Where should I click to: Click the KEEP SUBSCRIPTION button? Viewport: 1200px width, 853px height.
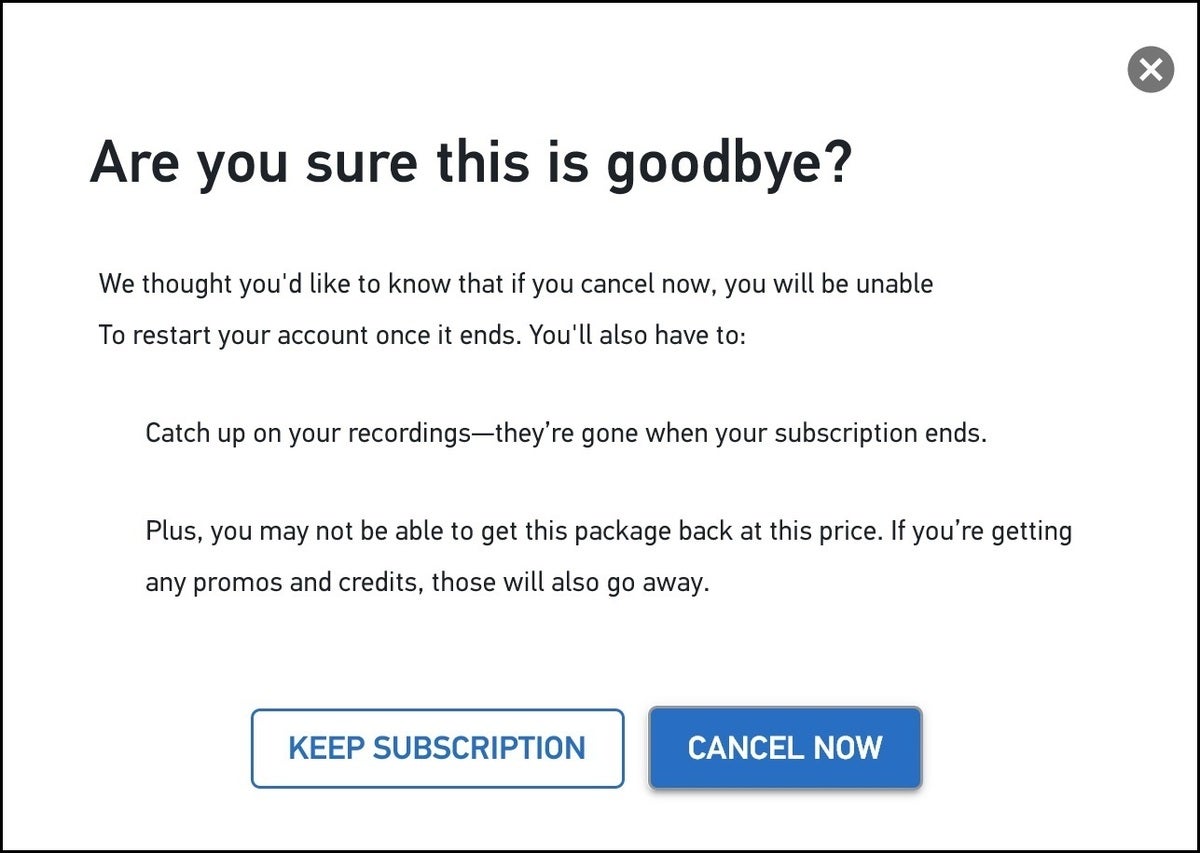[x=437, y=748]
